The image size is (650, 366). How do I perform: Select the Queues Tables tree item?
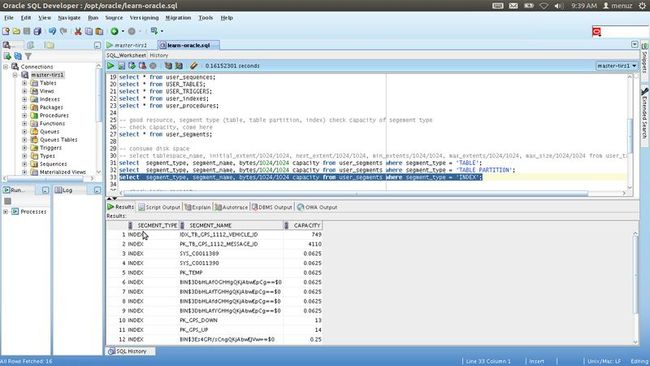(x=58, y=139)
